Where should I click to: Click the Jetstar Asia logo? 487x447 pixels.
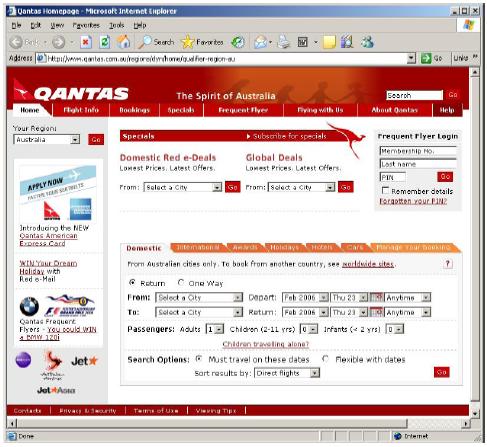[x=56, y=390]
